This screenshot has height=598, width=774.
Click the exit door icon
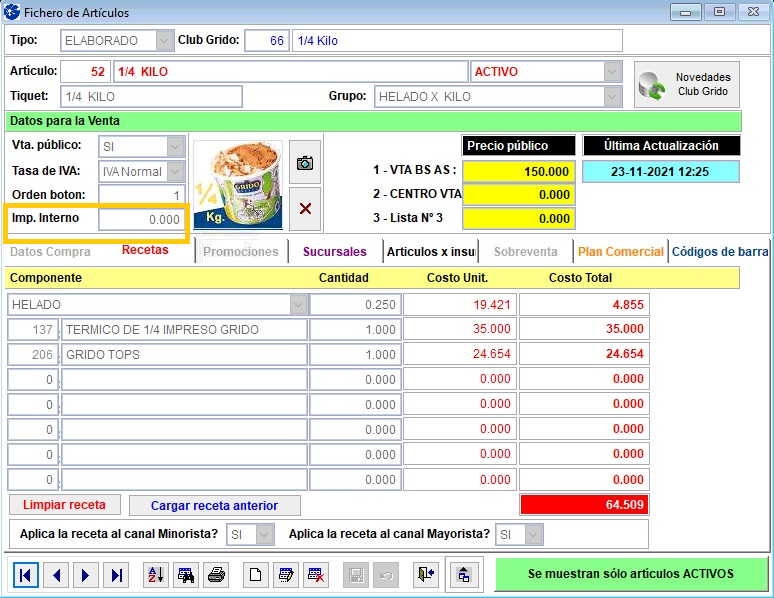coord(427,575)
